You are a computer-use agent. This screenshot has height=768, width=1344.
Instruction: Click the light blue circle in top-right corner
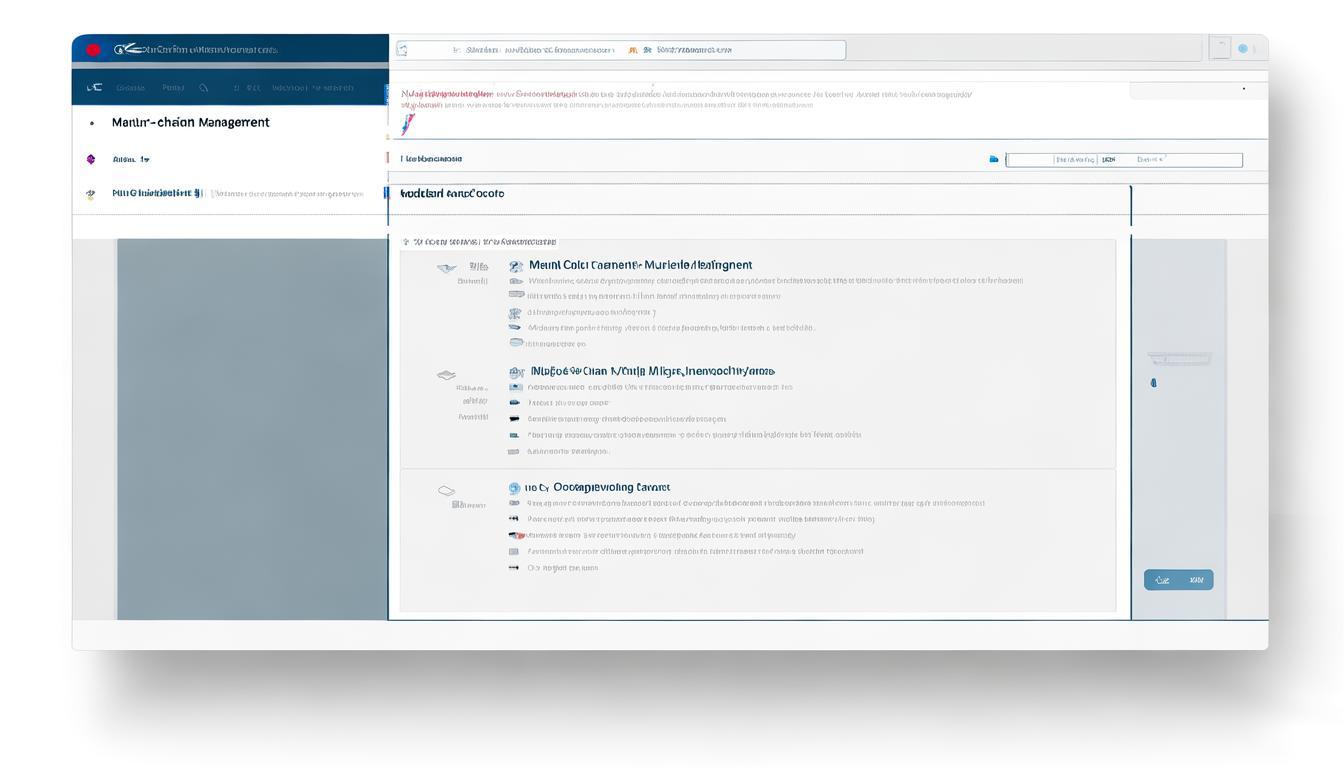click(x=1243, y=48)
